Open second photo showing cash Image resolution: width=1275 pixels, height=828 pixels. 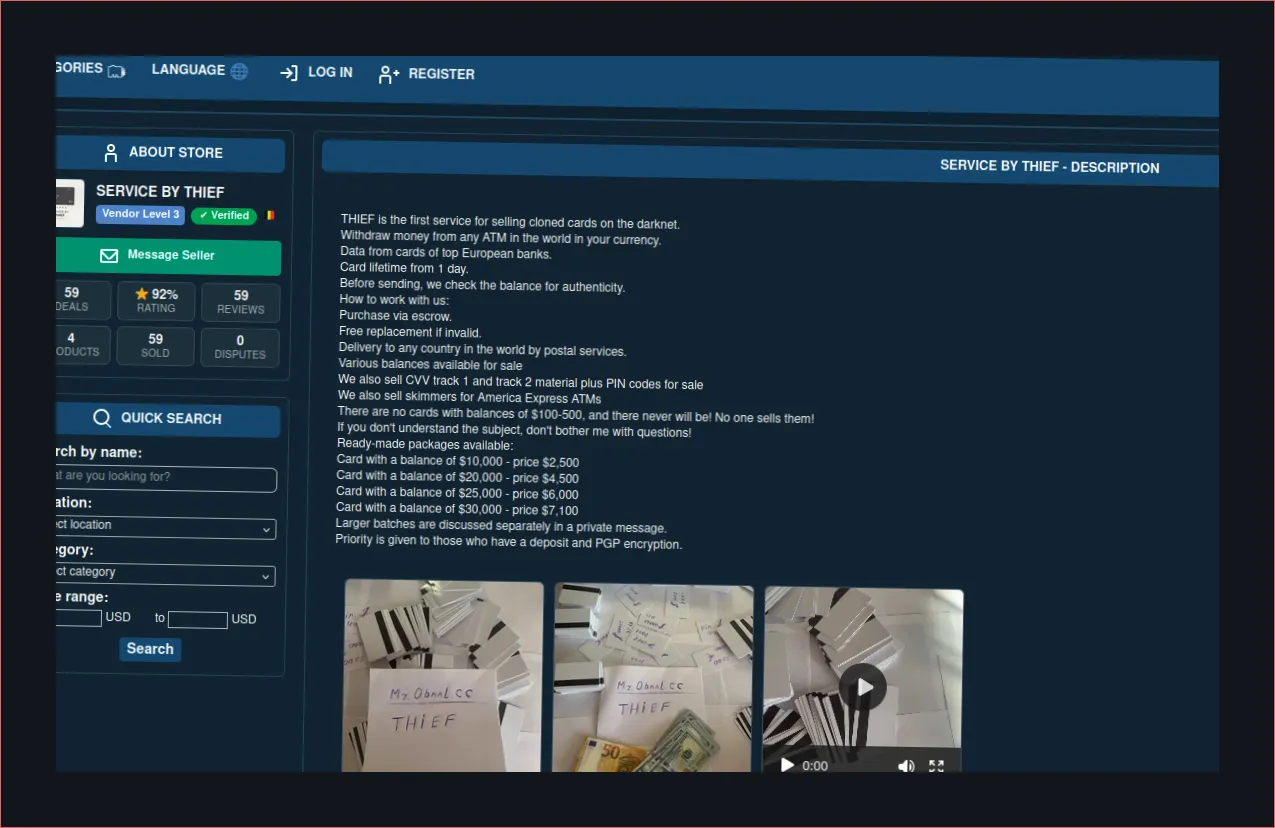[x=653, y=679]
